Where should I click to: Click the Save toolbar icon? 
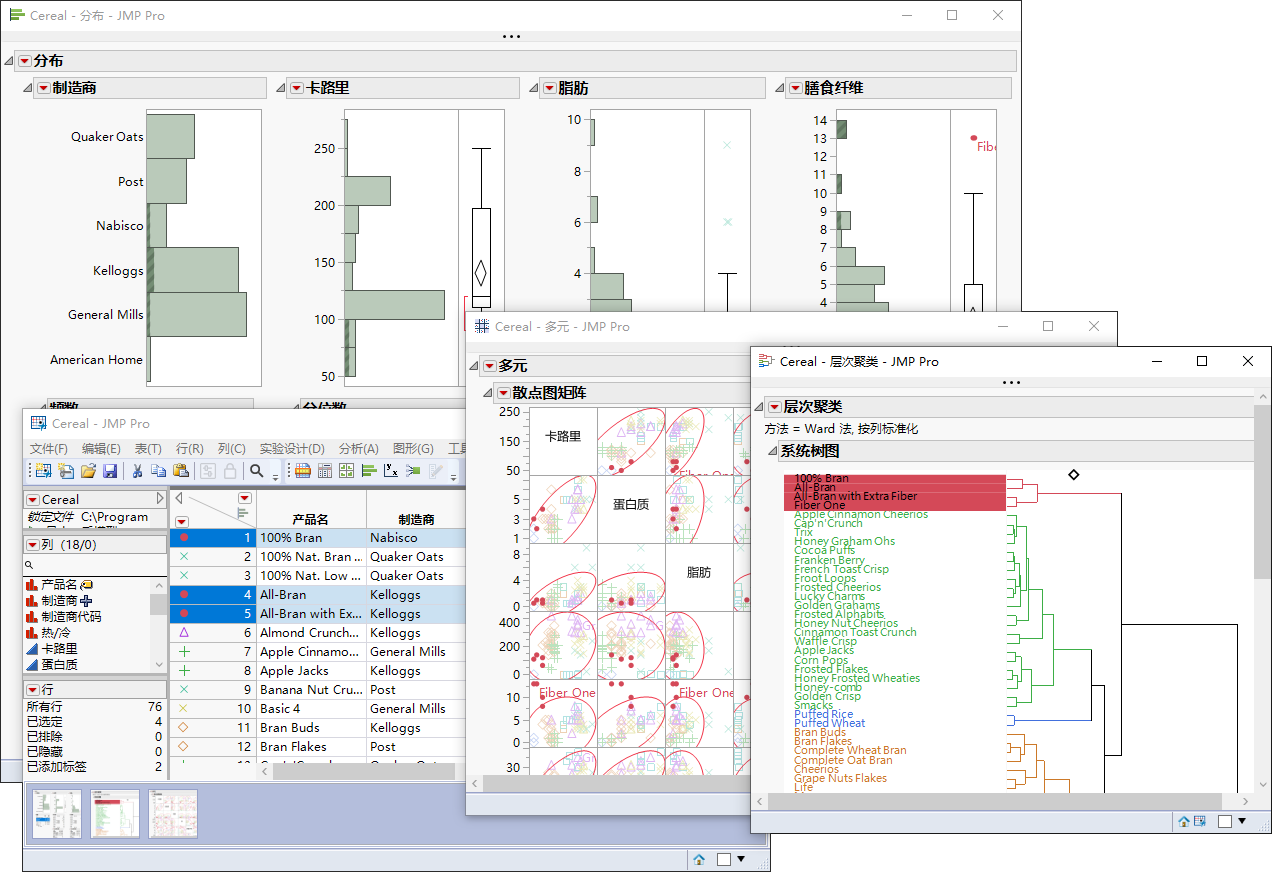click(x=111, y=470)
